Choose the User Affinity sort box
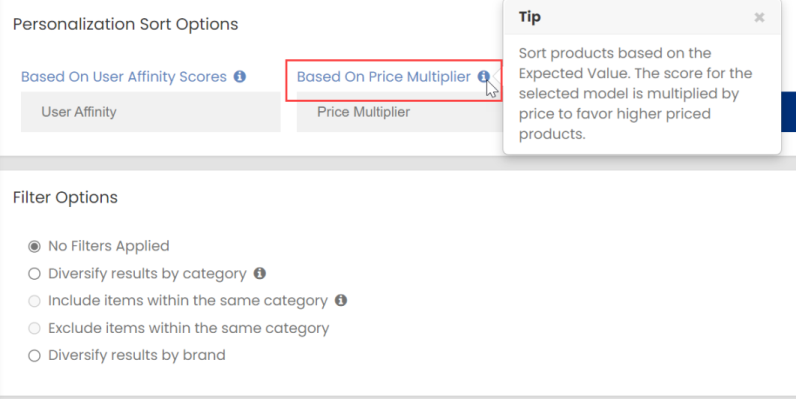796x399 pixels. click(x=151, y=112)
